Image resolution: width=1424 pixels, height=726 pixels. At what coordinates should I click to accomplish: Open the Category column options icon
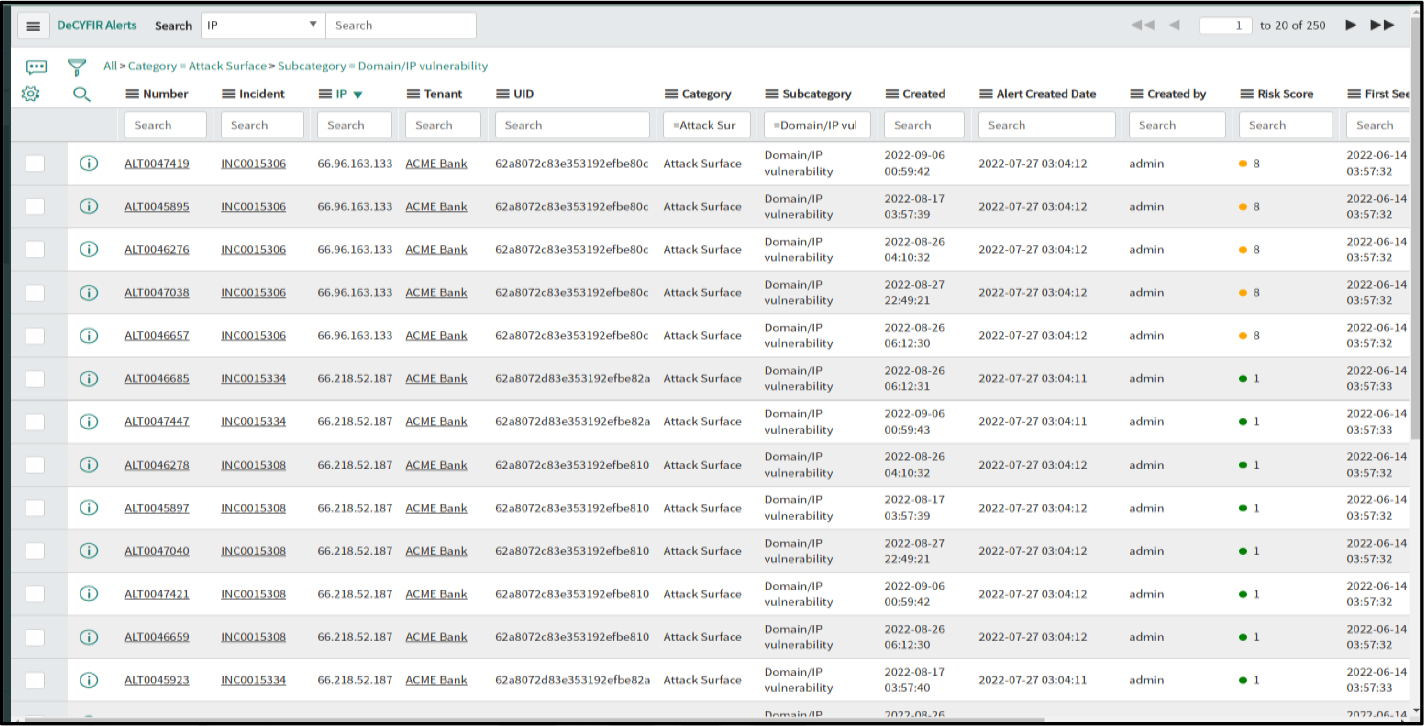(x=672, y=94)
